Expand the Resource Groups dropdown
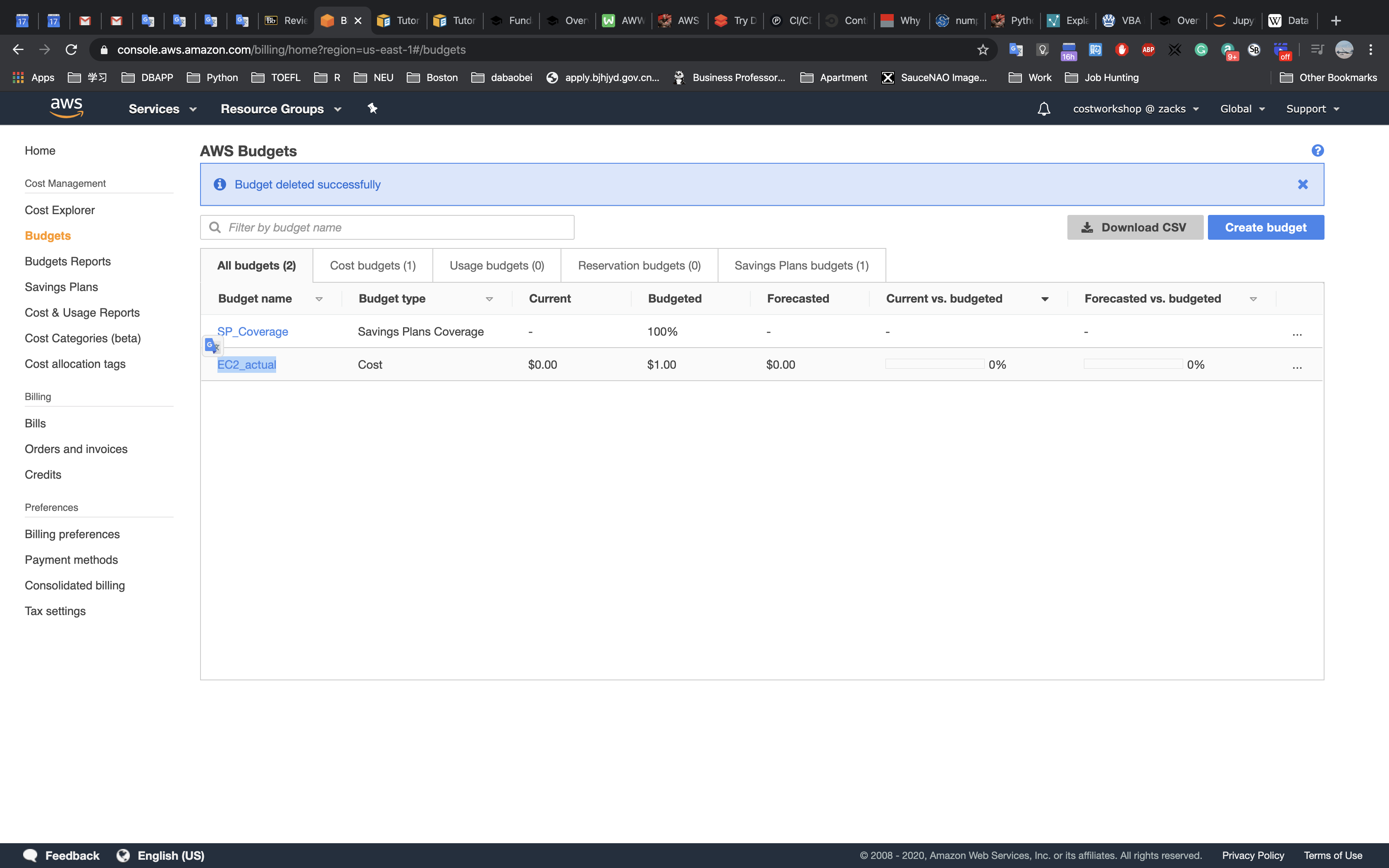1389x868 pixels. click(x=281, y=109)
